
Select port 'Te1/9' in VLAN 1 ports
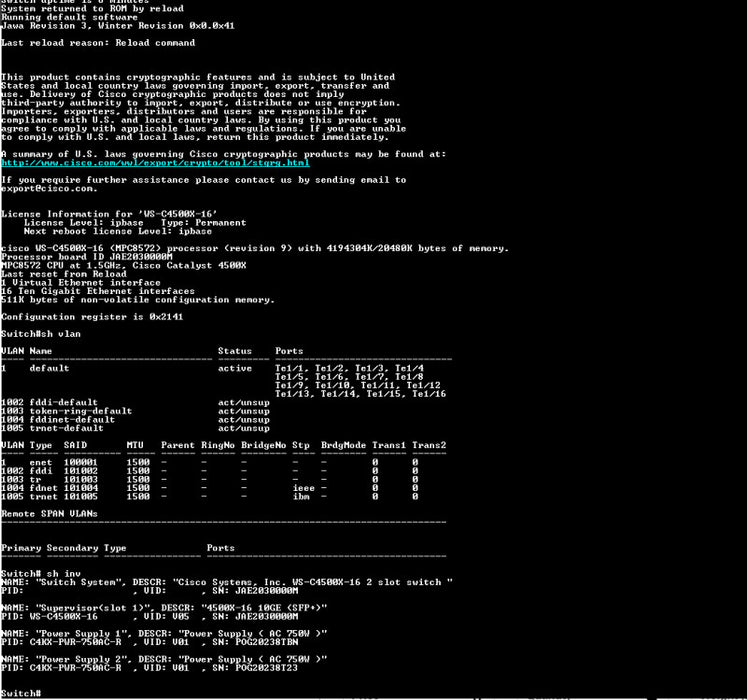point(289,386)
